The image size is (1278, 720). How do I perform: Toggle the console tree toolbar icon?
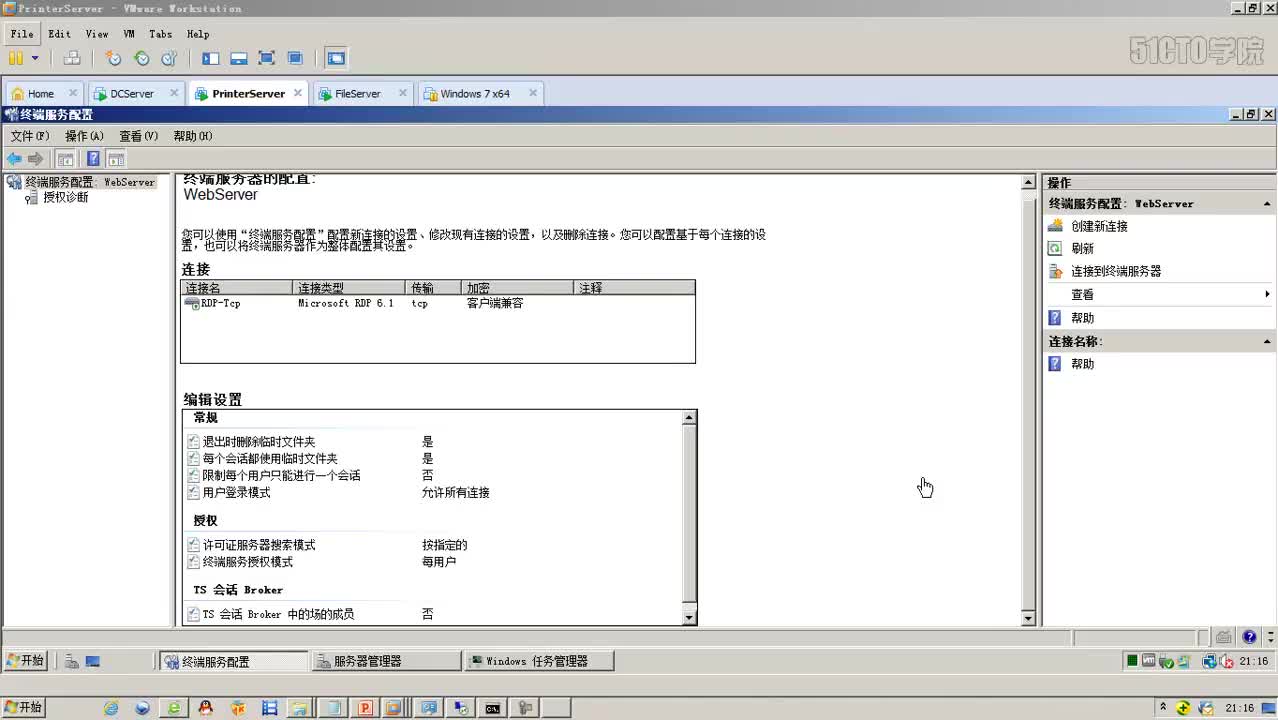click(66, 159)
